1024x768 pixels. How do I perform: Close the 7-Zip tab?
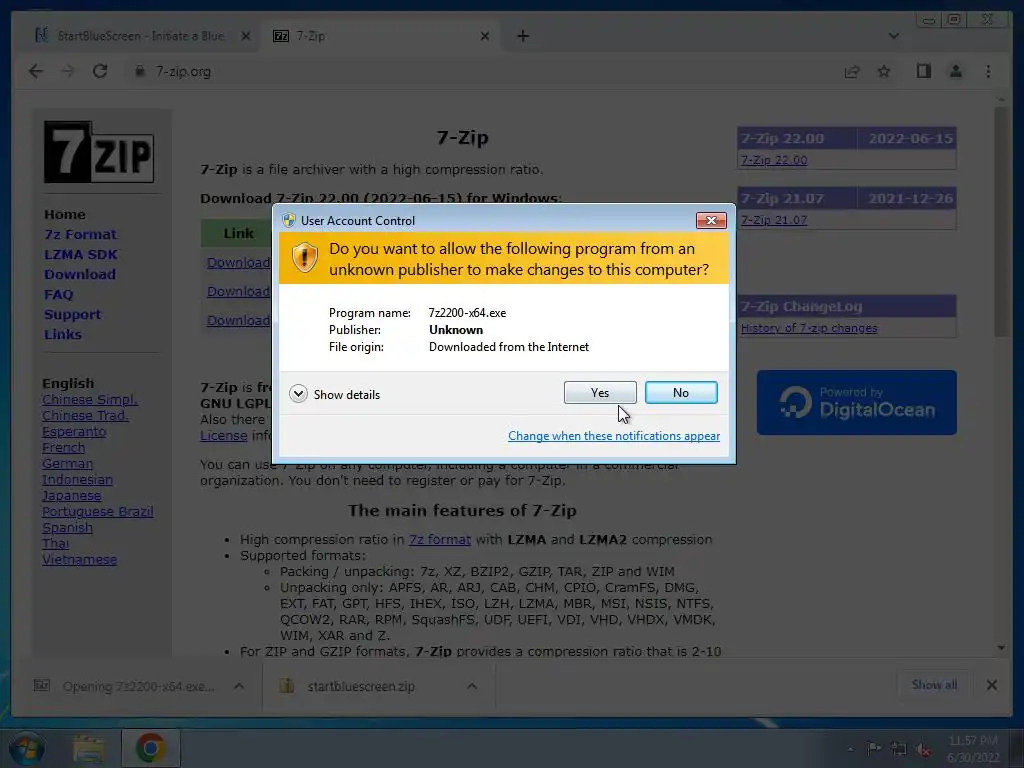tap(485, 36)
